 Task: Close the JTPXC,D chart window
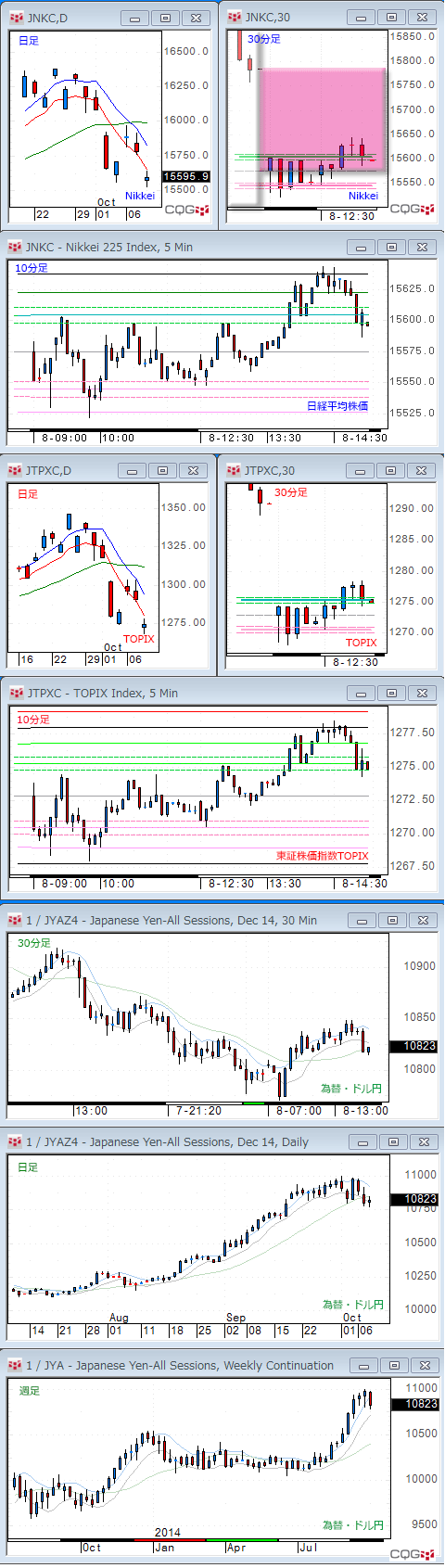[x=193, y=470]
